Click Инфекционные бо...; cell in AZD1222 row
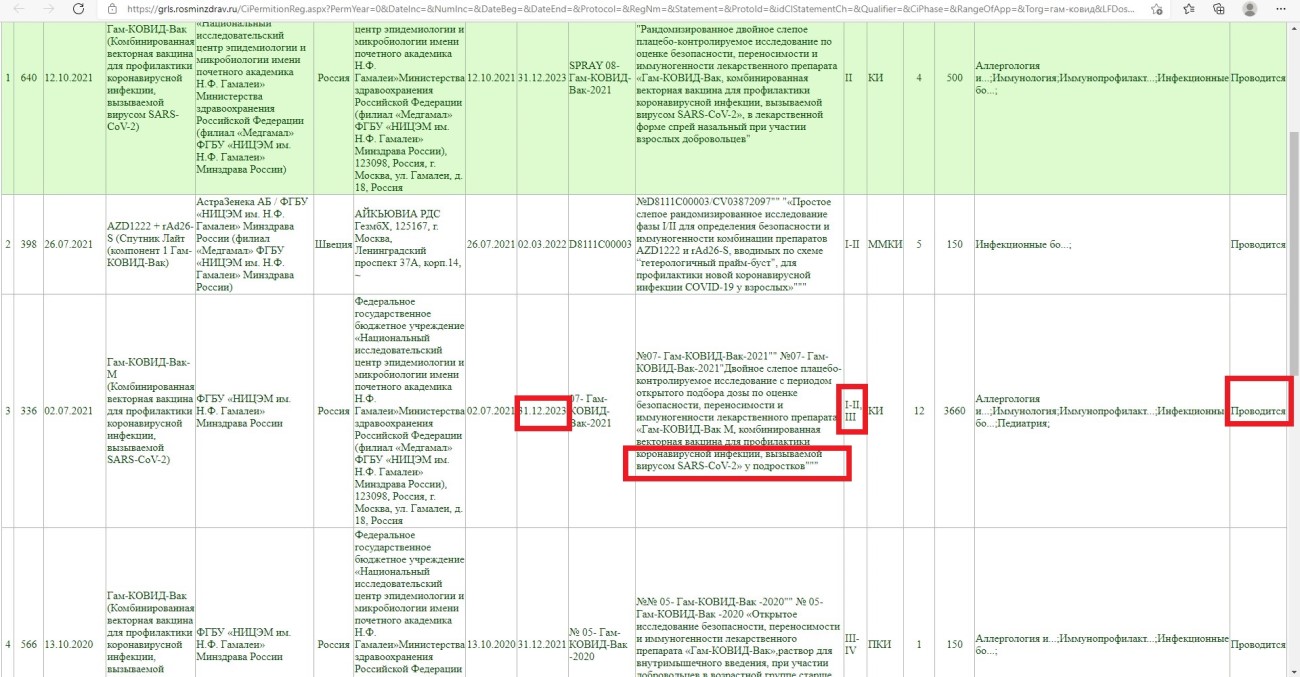This screenshot has height=677, width=1300. (x=1023, y=244)
